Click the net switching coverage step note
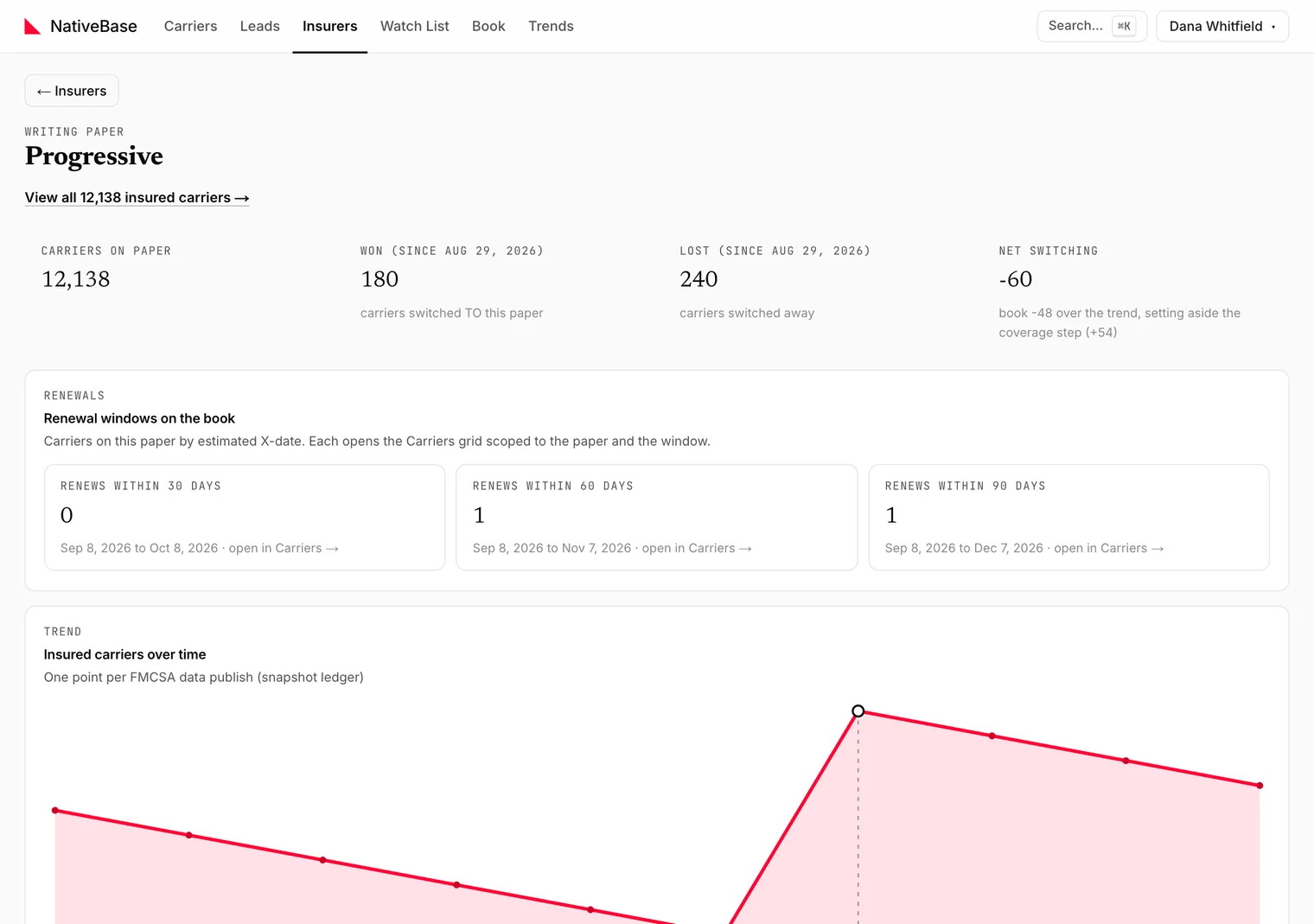The image size is (1314, 924). [x=1119, y=322]
